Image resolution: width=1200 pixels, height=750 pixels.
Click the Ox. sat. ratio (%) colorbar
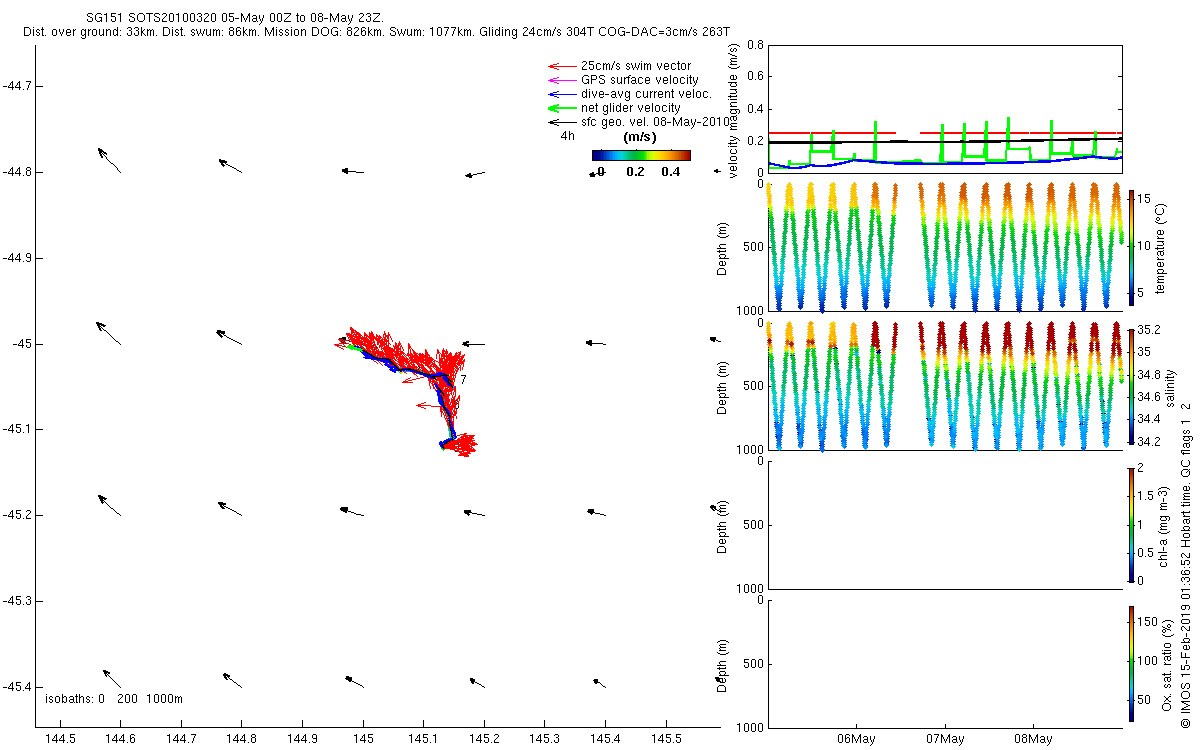[x=1131, y=663]
